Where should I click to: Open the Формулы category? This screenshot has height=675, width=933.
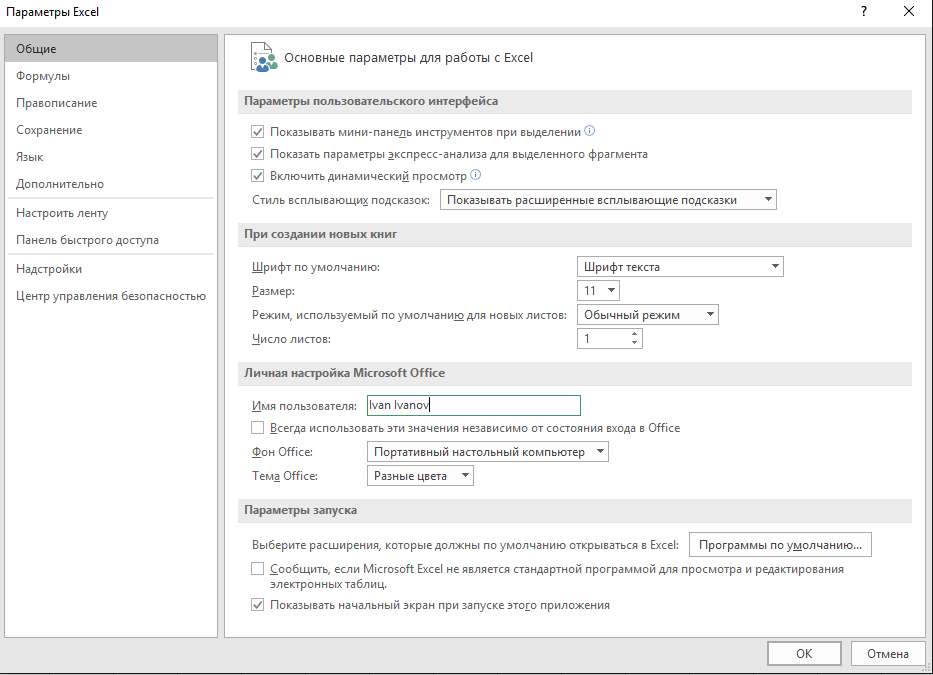click(111, 76)
